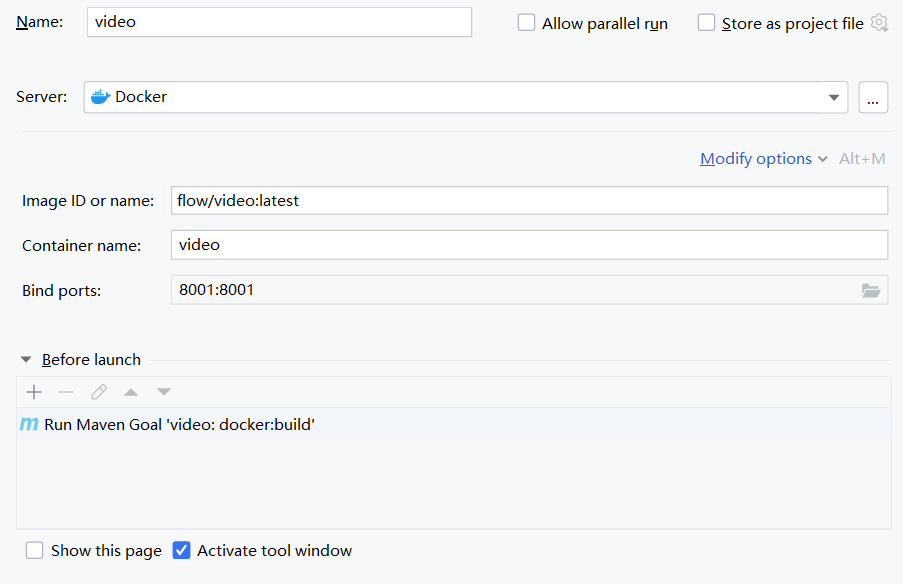Click the Image ID or name field
Image resolution: width=903 pixels, height=584 pixels.
tap(529, 200)
